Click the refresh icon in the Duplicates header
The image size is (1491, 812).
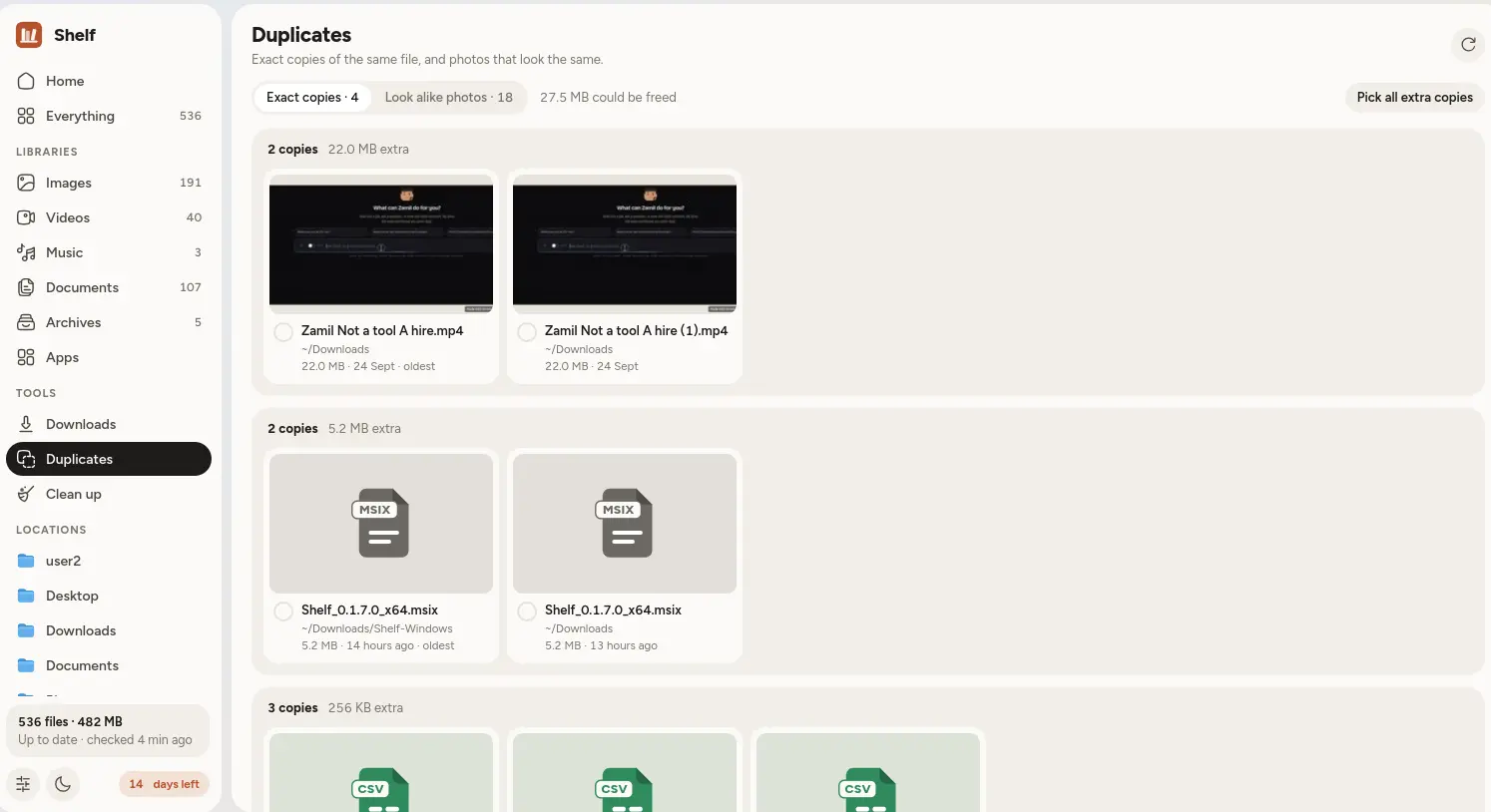[1468, 44]
